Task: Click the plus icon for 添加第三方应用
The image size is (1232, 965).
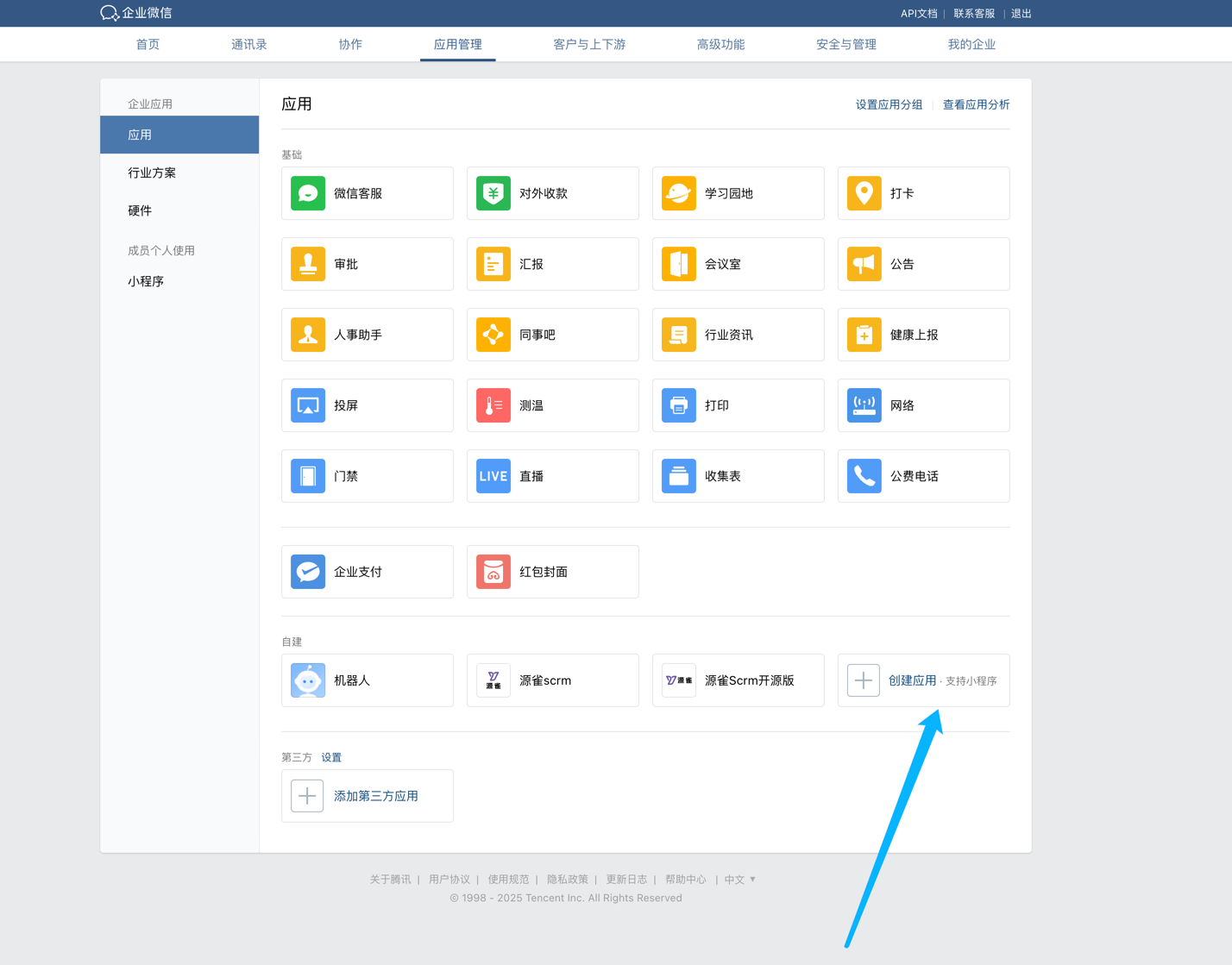Action: (307, 796)
